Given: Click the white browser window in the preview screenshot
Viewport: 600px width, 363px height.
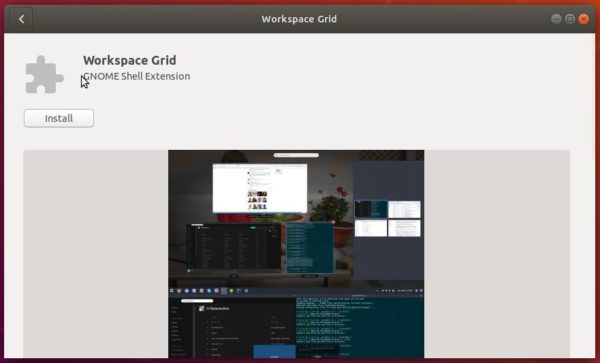Looking at the screenshot, I should [260, 188].
